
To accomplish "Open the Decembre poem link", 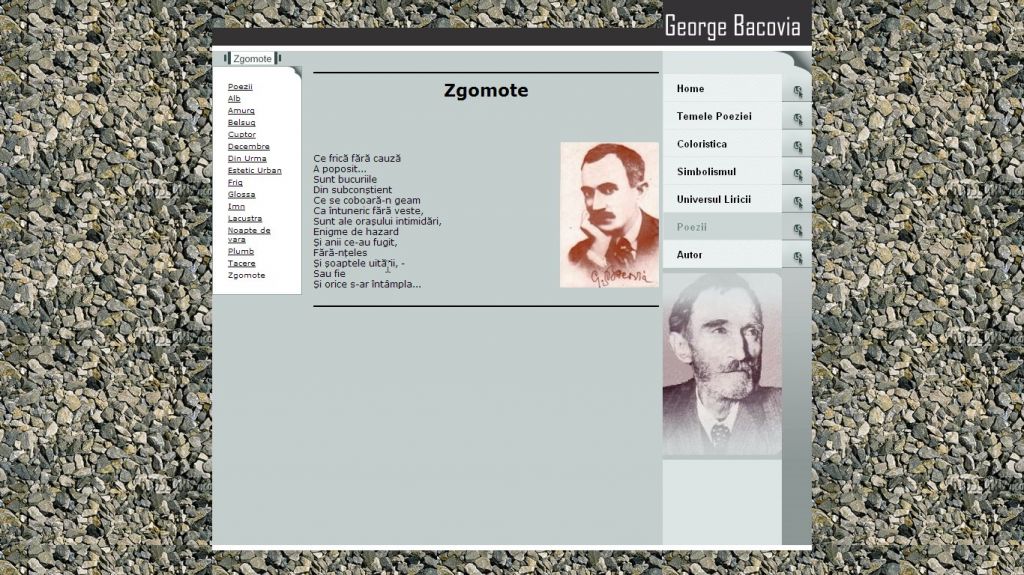I will click(x=248, y=147).
